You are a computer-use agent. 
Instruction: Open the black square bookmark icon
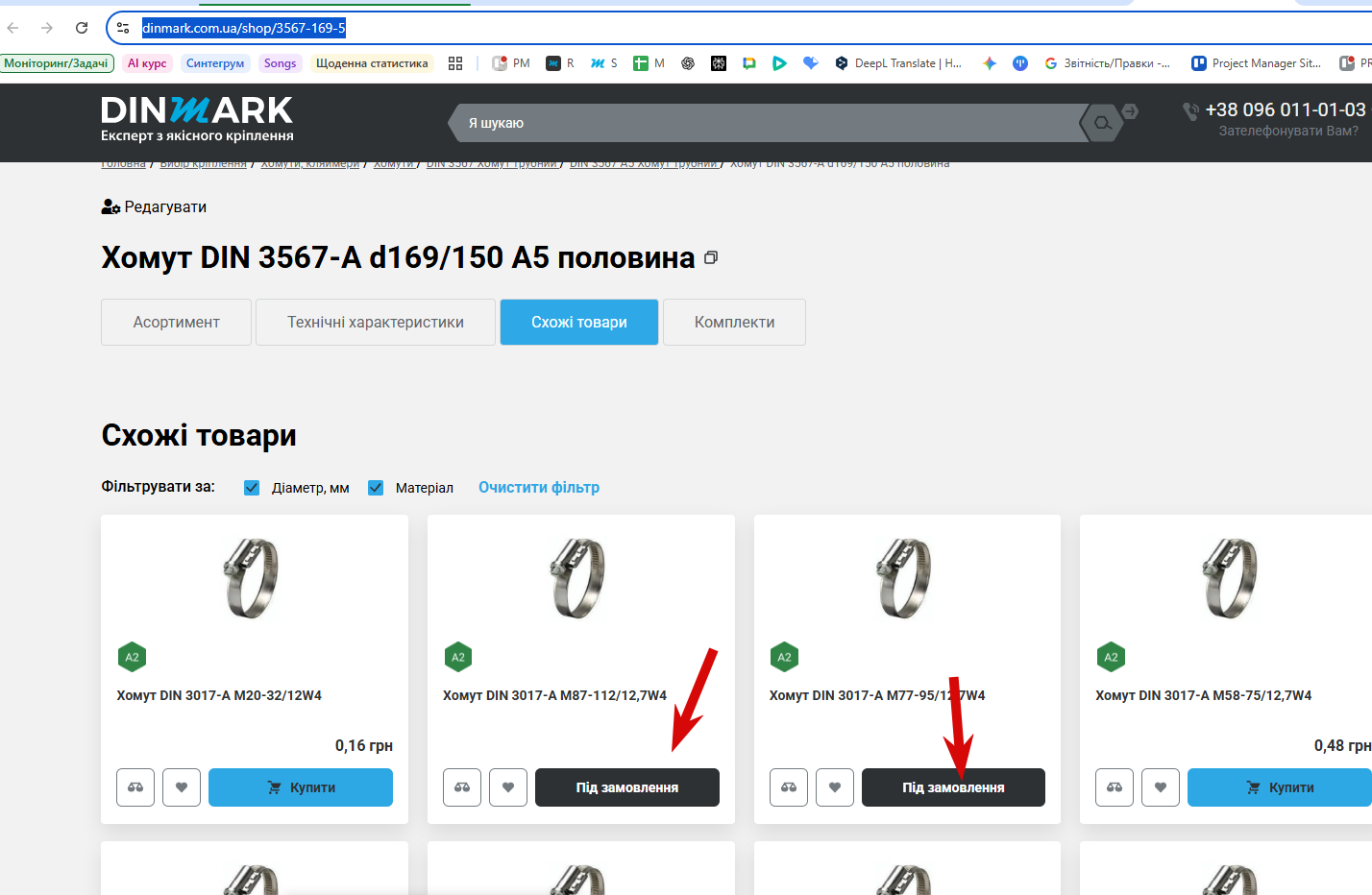(x=719, y=63)
